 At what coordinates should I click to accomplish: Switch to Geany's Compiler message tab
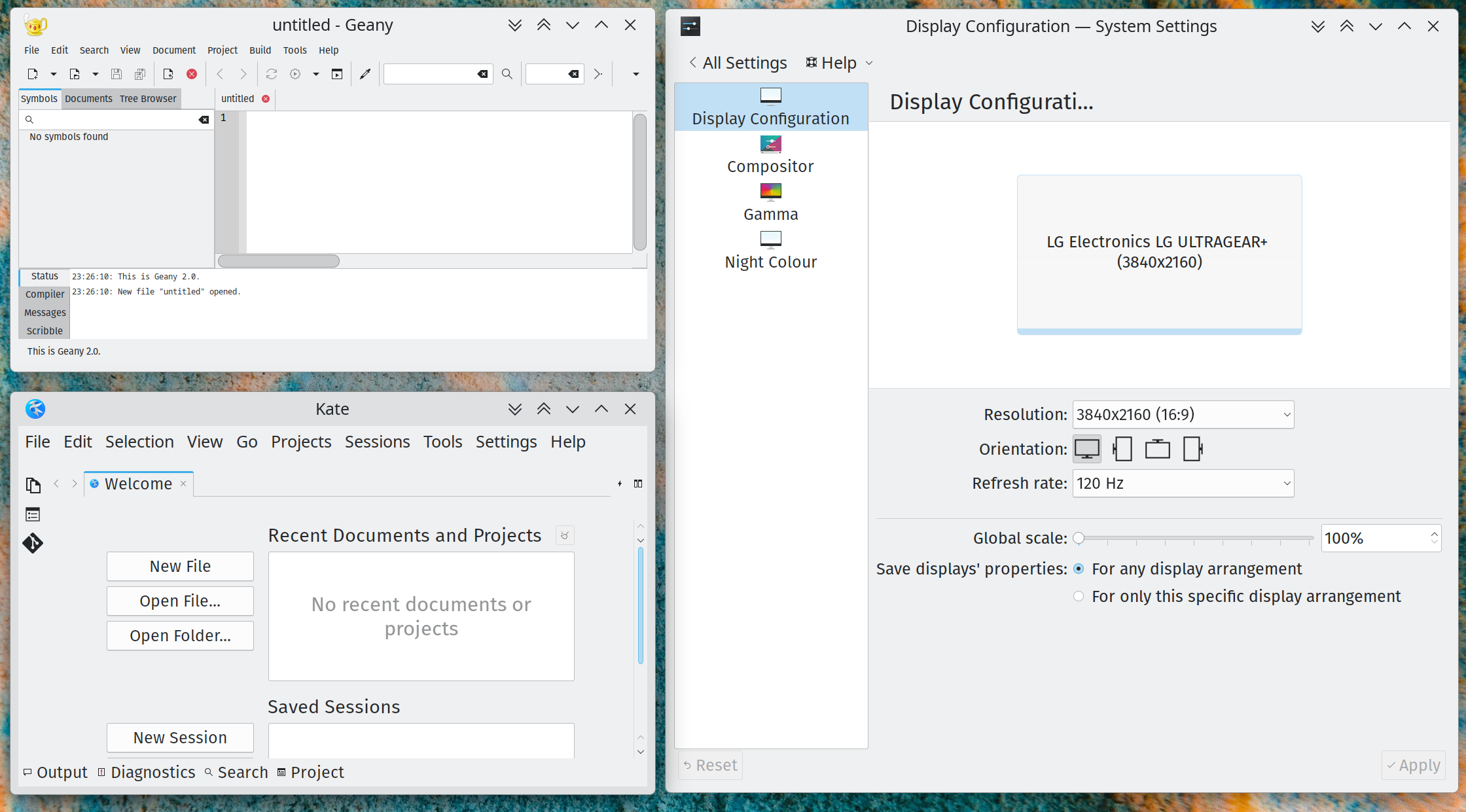point(45,294)
